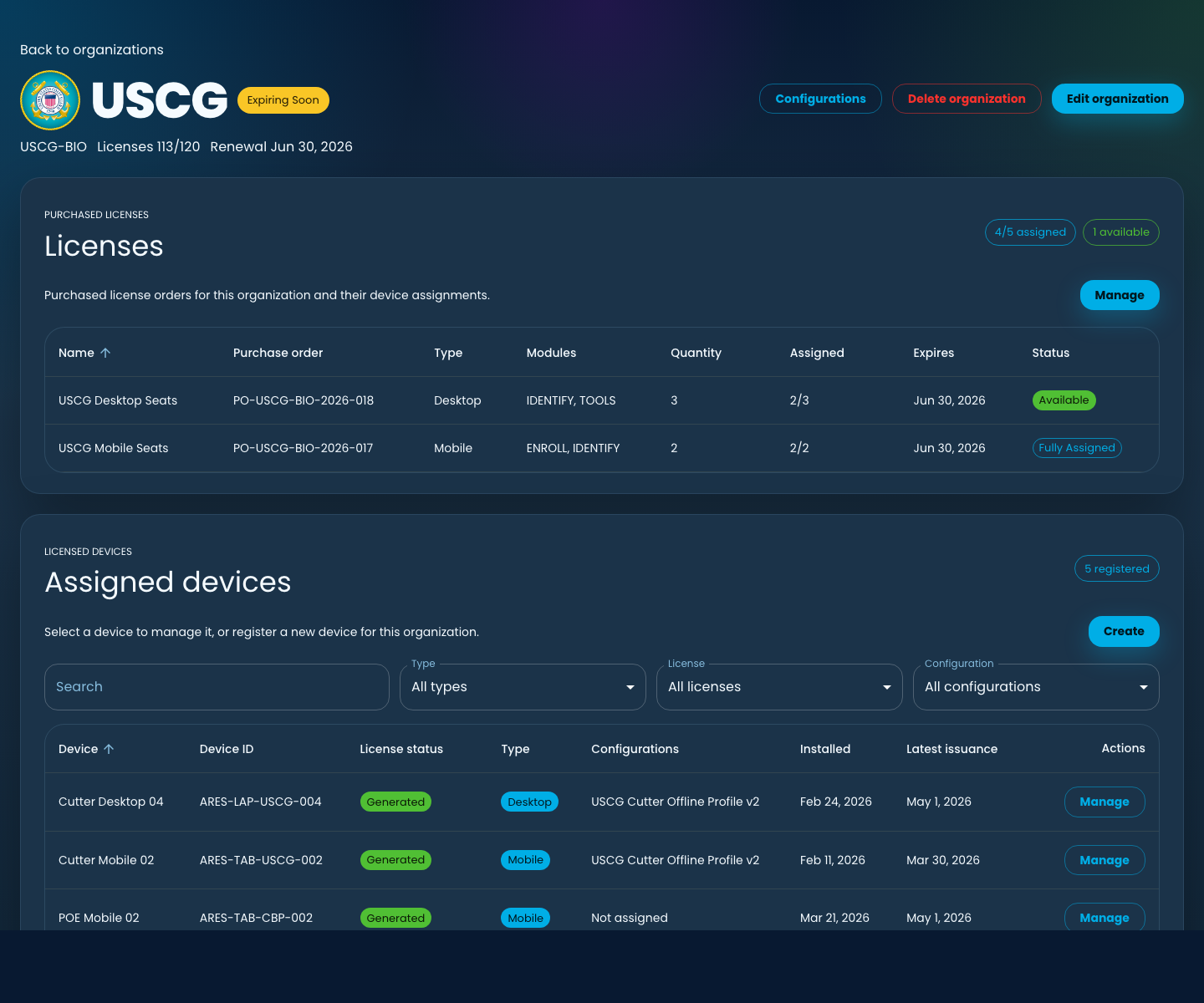Sort by Modules column header
The height and width of the screenshot is (1003, 1204).
click(x=551, y=353)
